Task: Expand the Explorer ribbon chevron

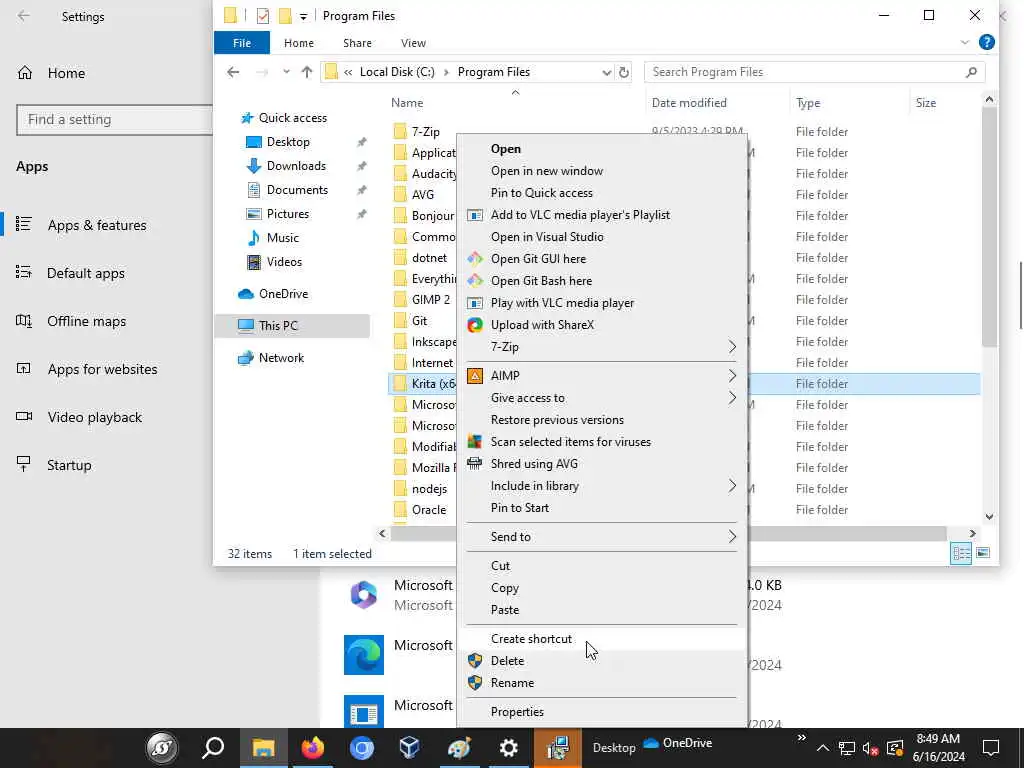Action: point(965,42)
